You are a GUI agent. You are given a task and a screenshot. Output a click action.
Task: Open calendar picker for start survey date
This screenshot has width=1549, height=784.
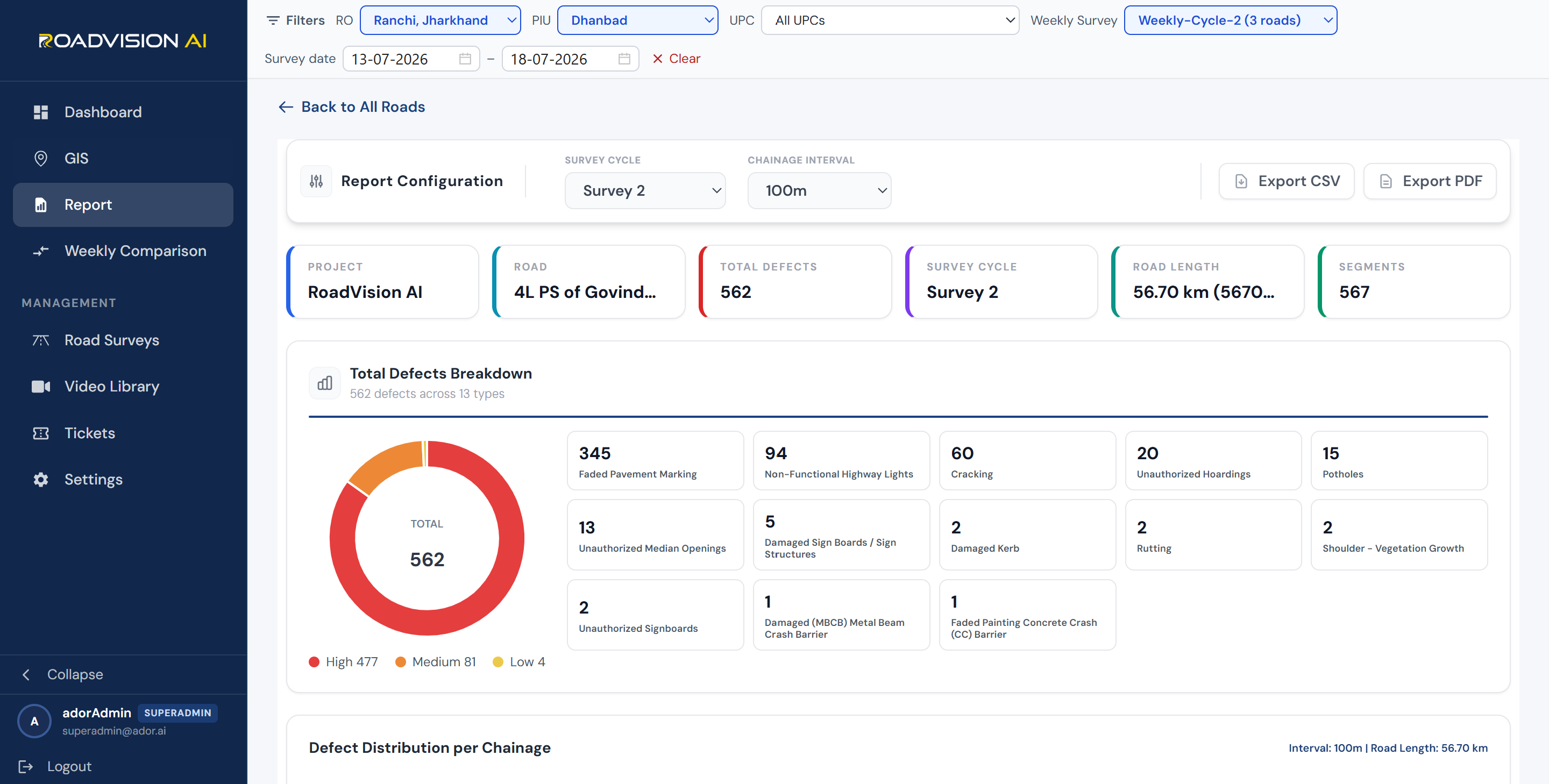pyautogui.click(x=465, y=59)
